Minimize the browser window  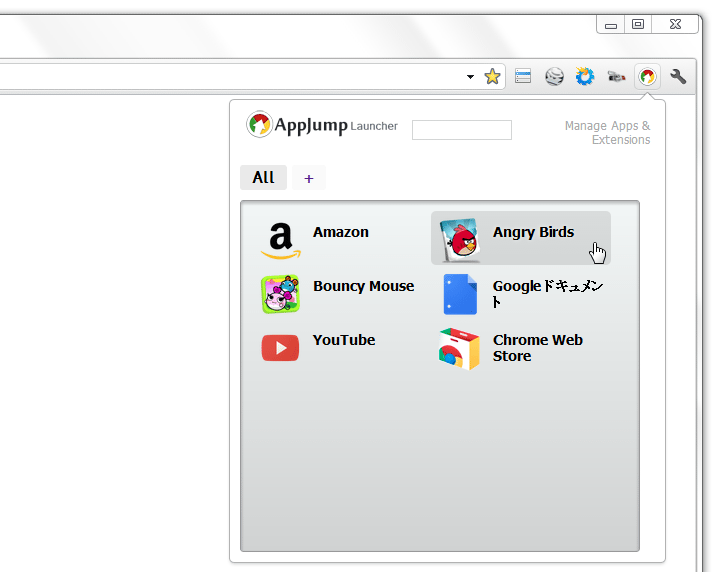(611, 25)
